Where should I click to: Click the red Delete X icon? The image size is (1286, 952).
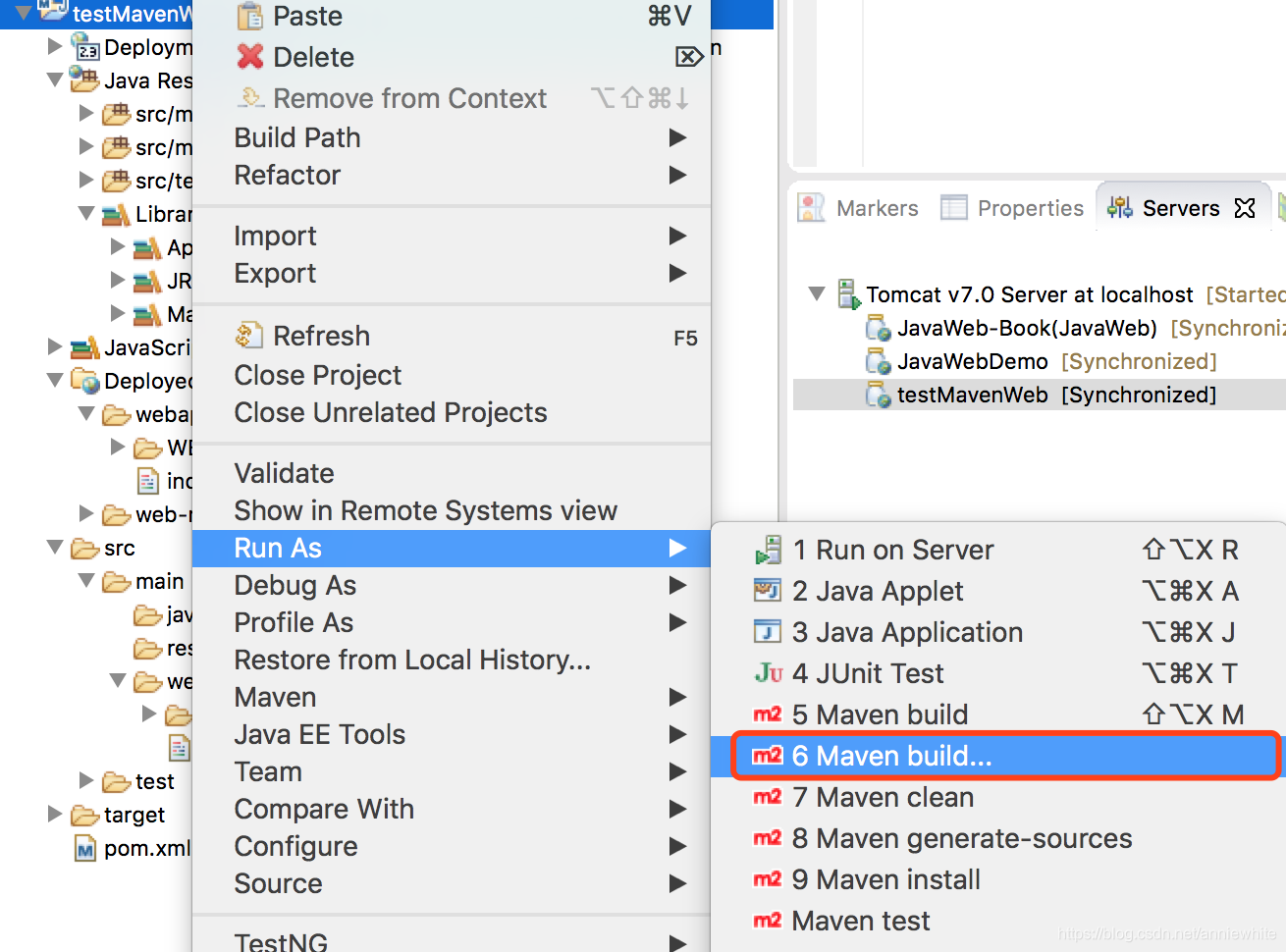click(250, 57)
